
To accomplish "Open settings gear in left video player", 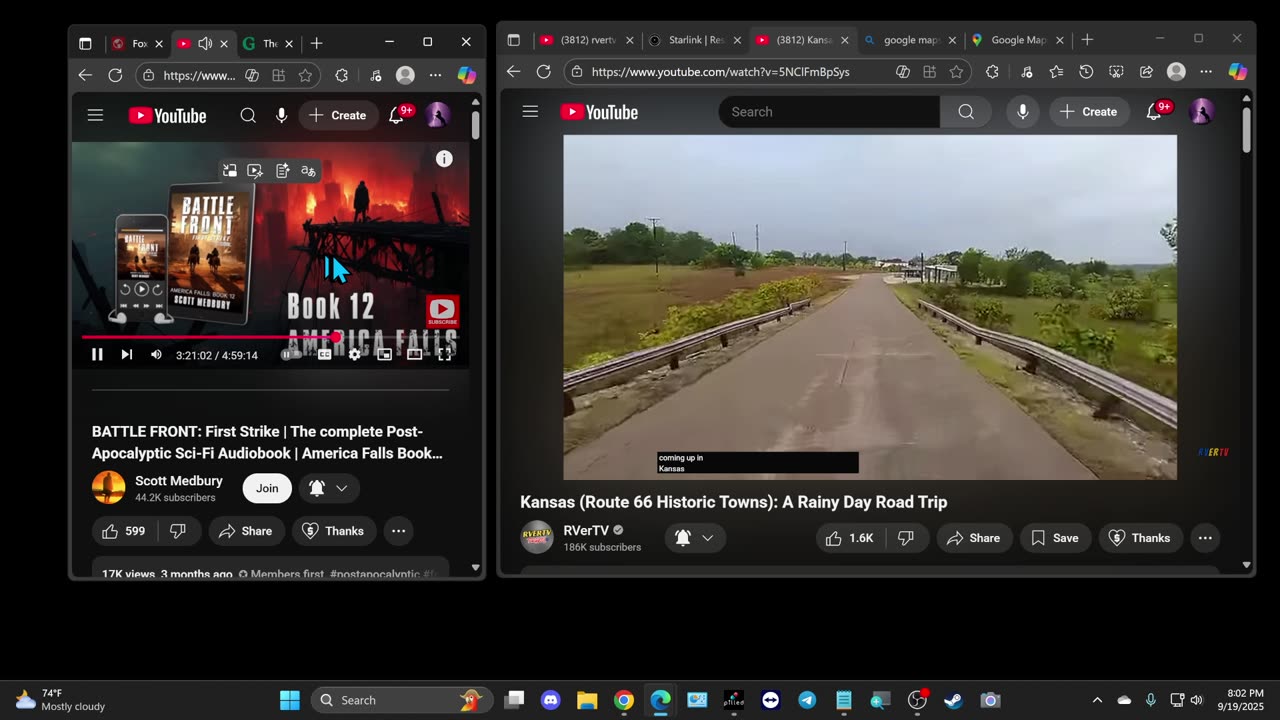I will (x=354, y=354).
